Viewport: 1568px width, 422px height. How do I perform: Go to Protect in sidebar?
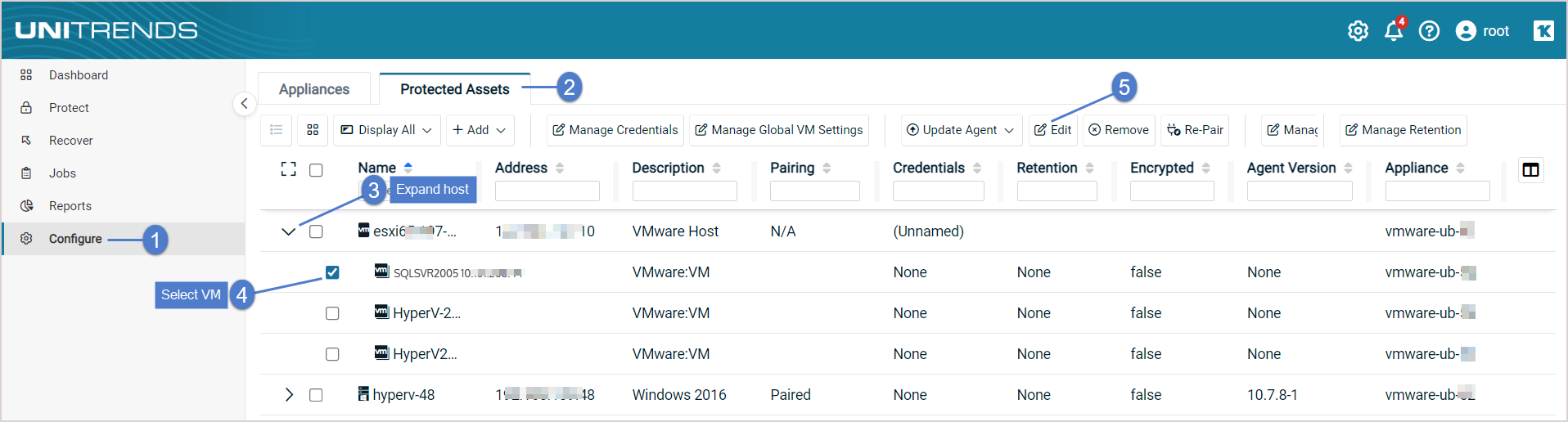[x=69, y=108]
